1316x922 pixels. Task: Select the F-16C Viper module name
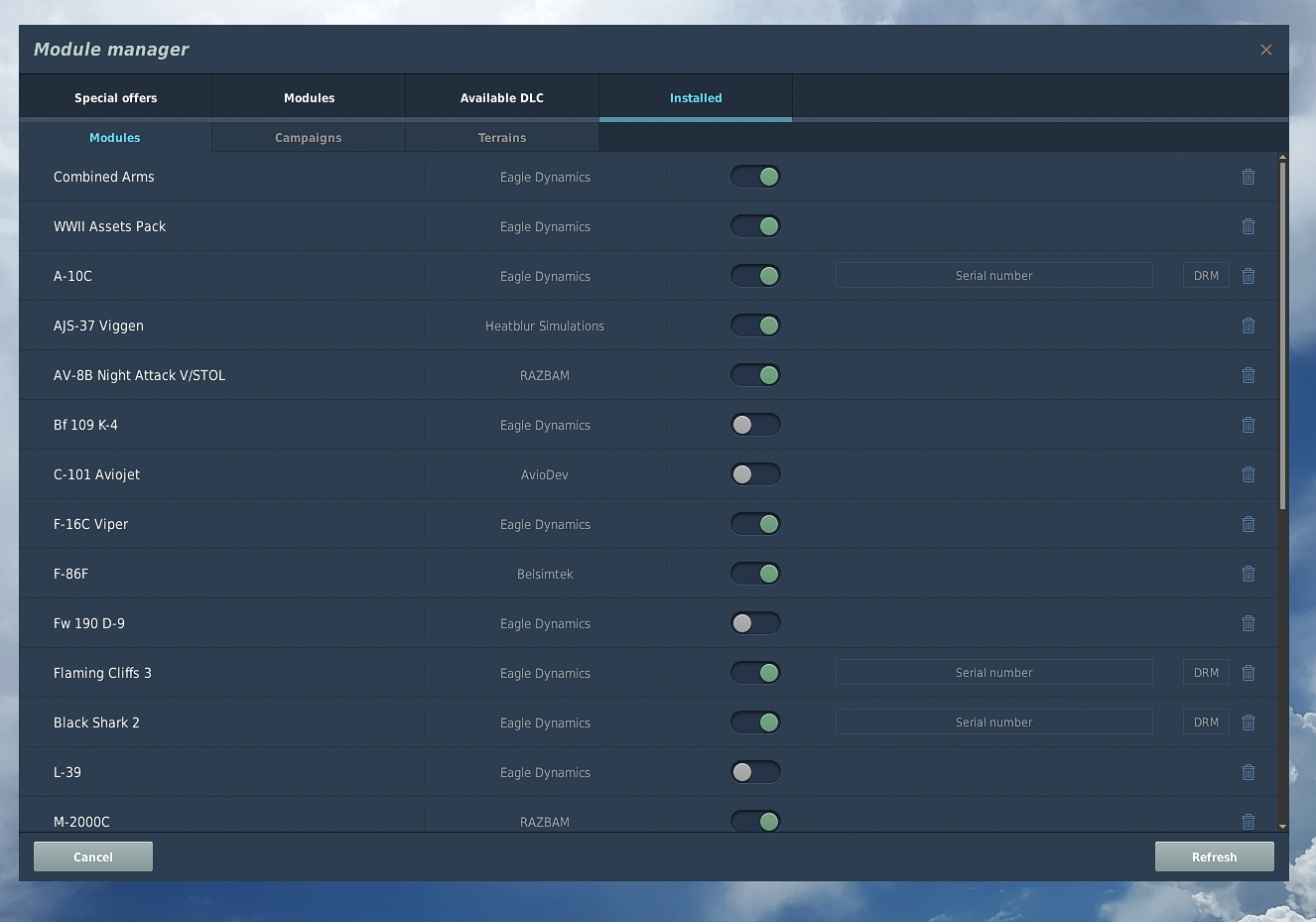tap(91, 524)
